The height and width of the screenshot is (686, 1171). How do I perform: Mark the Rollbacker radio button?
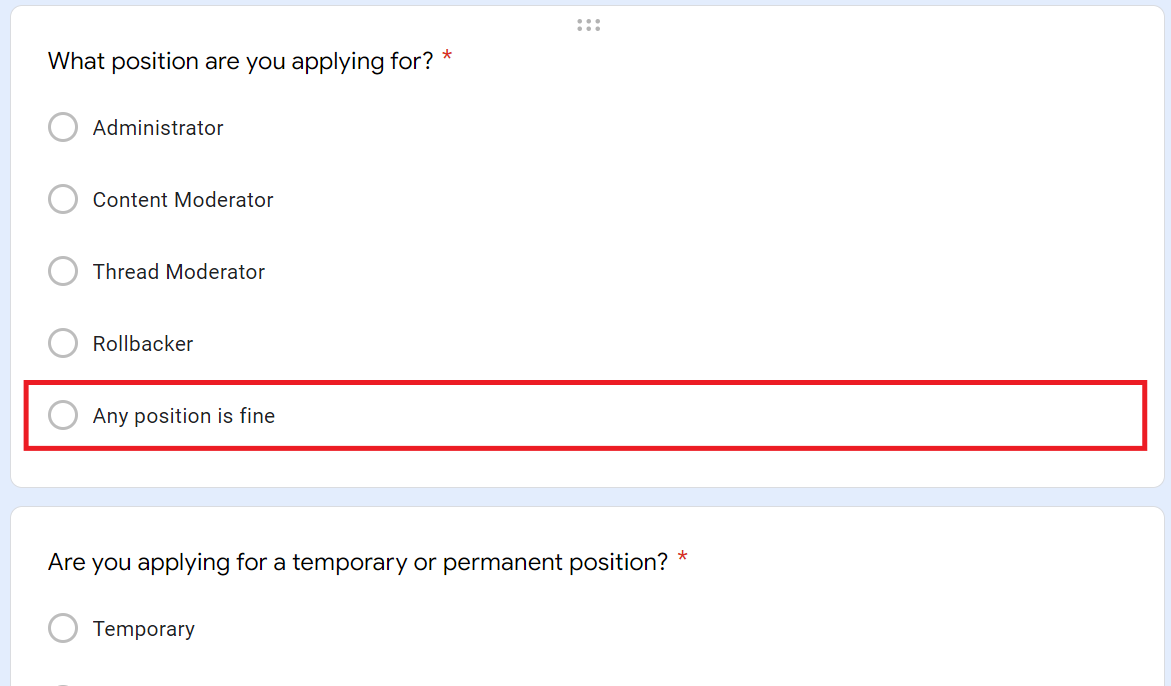(63, 344)
